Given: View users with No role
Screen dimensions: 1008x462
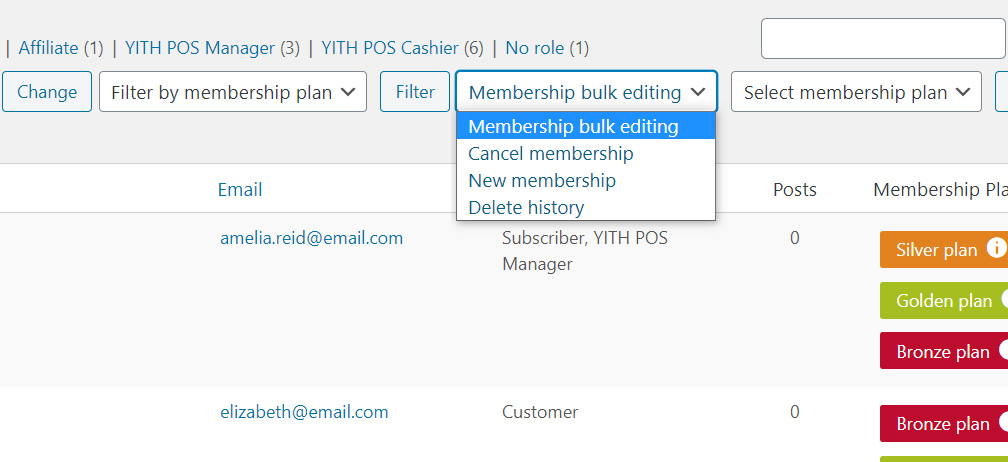Looking at the screenshot, I should [535, 48].
